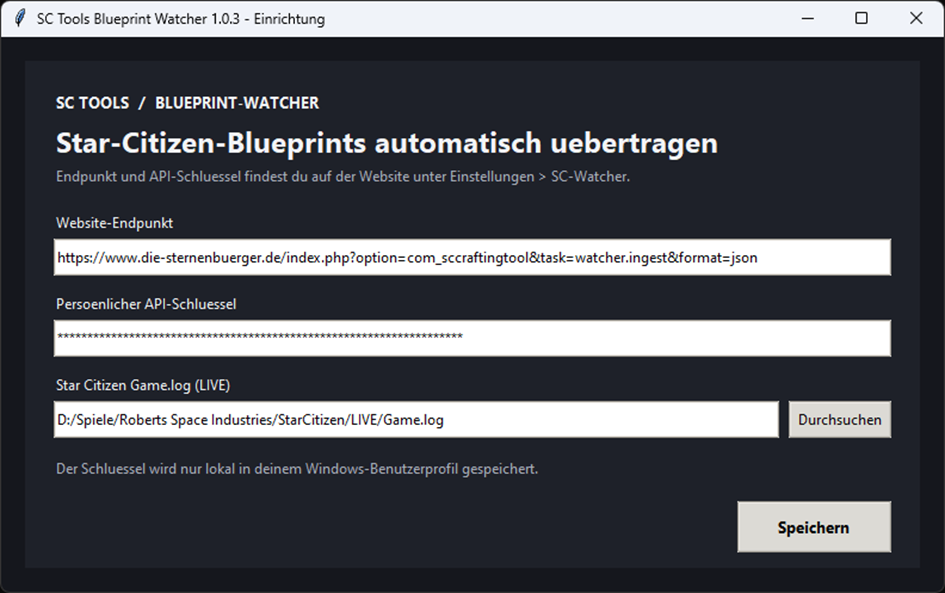The height and width of the screenshot is (593, 945).
Task: Close the Blueprint Watcher setup window
Action: (x=916, y=19)
